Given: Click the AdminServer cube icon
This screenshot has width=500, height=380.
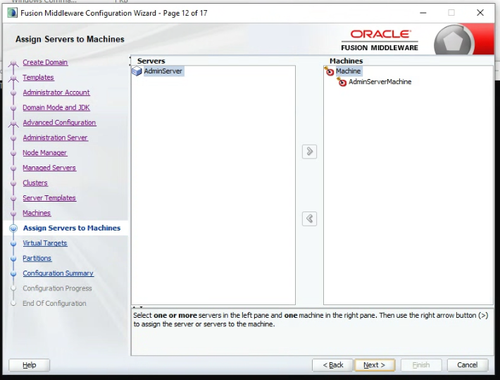Looking at the screenshot, I should [137, 71].
